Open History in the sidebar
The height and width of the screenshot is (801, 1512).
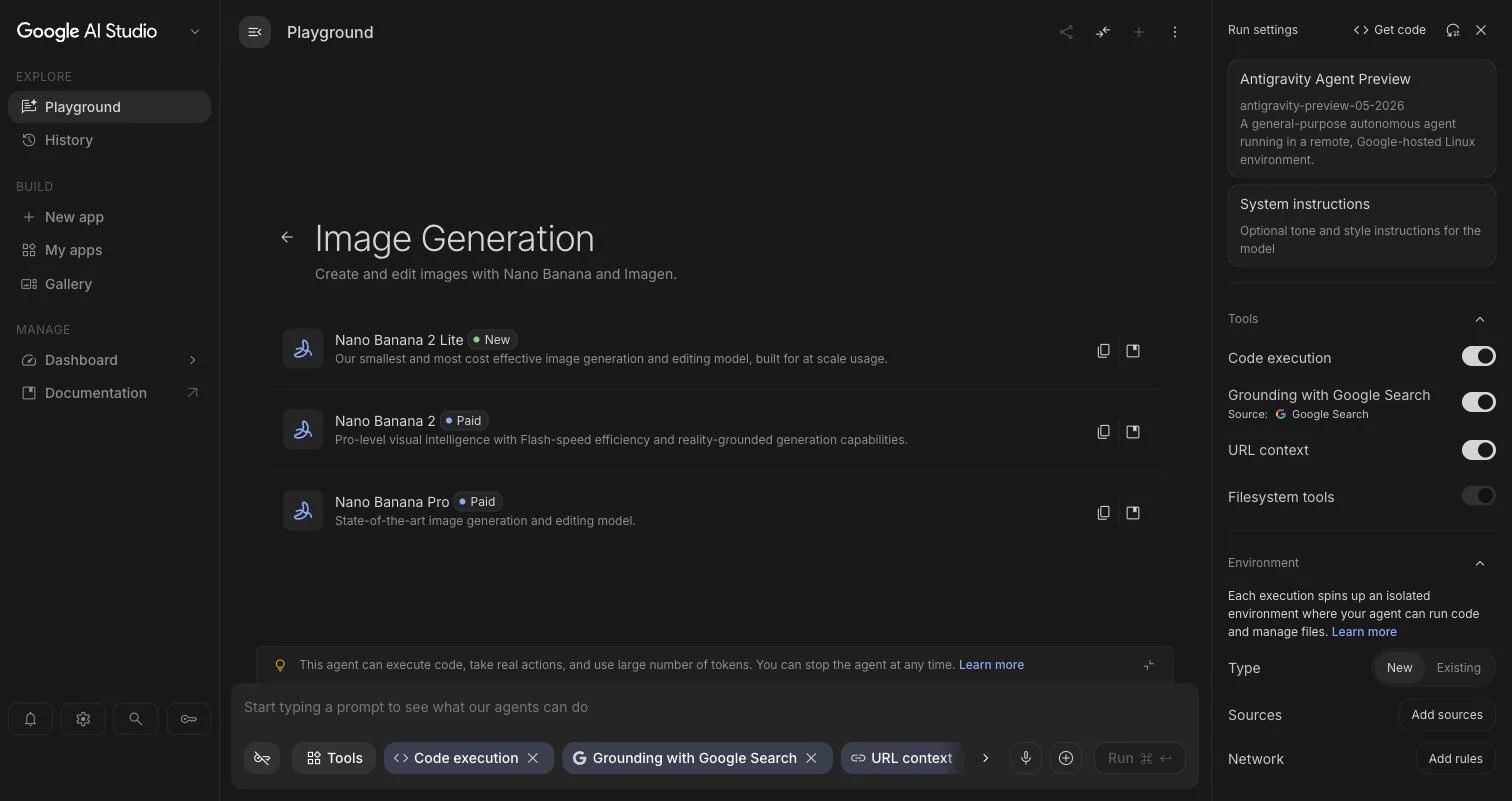point(110,140)
